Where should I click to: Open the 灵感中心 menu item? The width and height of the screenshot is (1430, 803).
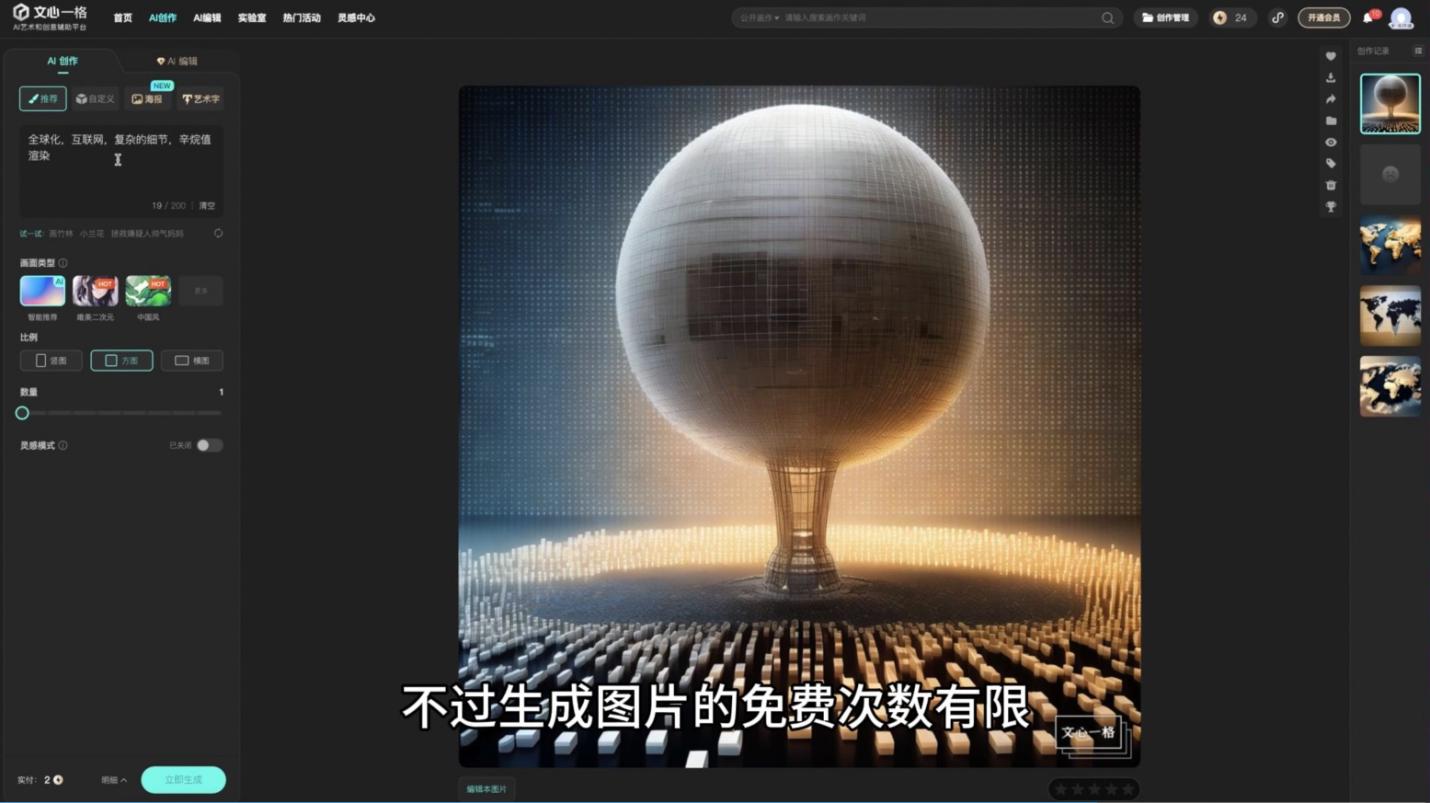click(357, 17)
